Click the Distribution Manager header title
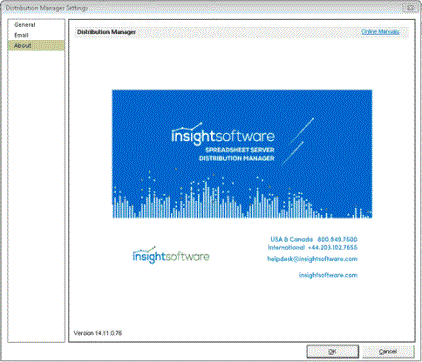 coord(106,32)
